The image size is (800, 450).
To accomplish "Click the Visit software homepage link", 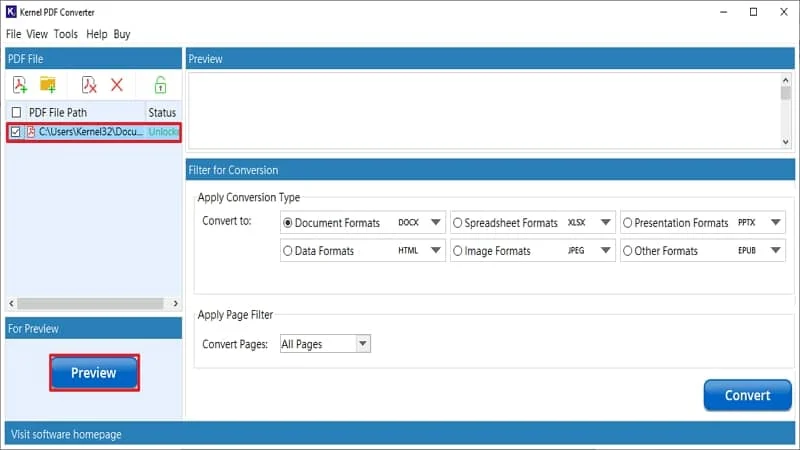I will coord(66,435).
